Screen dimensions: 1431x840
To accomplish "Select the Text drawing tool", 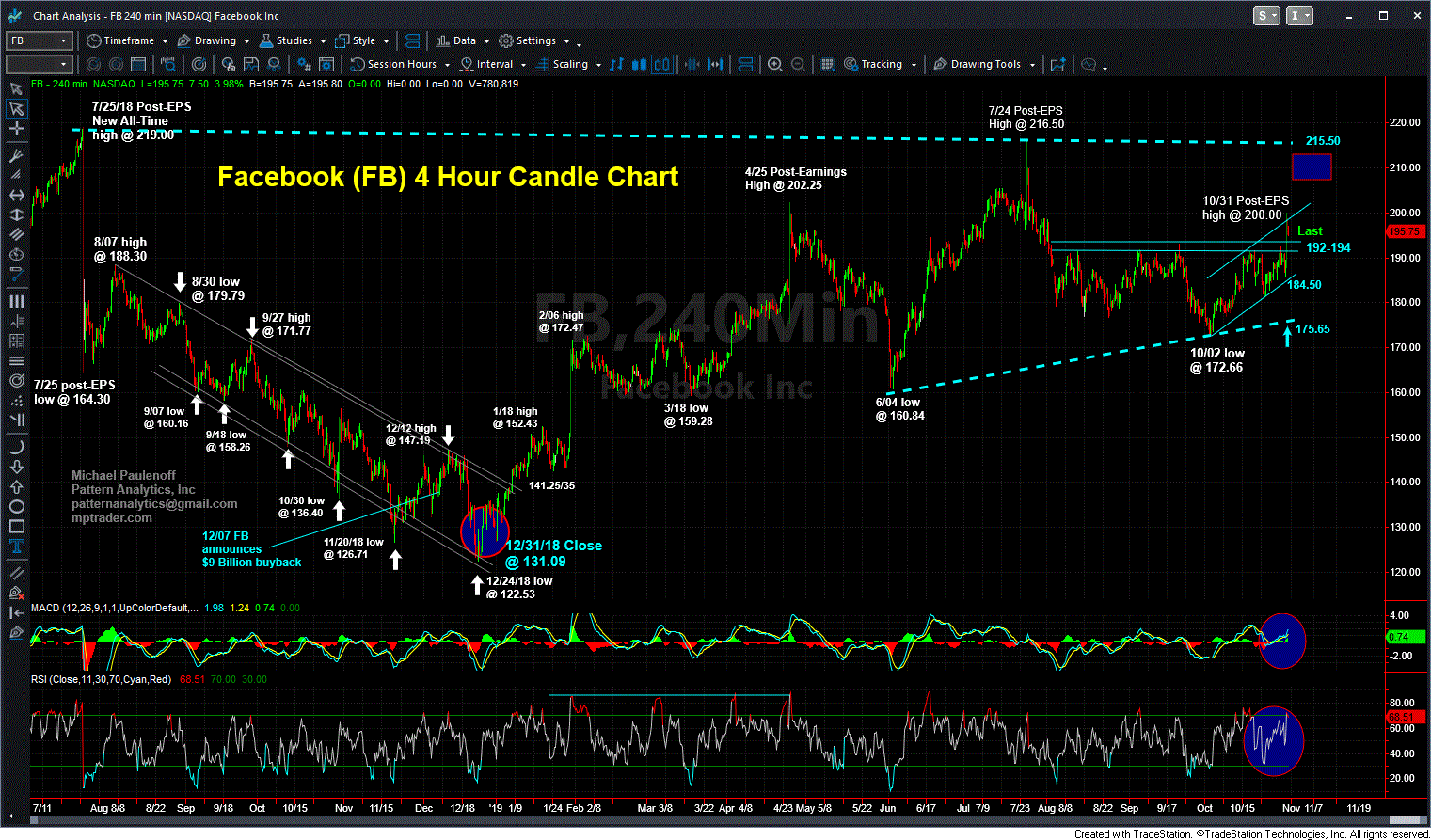I will coord(16,547).
